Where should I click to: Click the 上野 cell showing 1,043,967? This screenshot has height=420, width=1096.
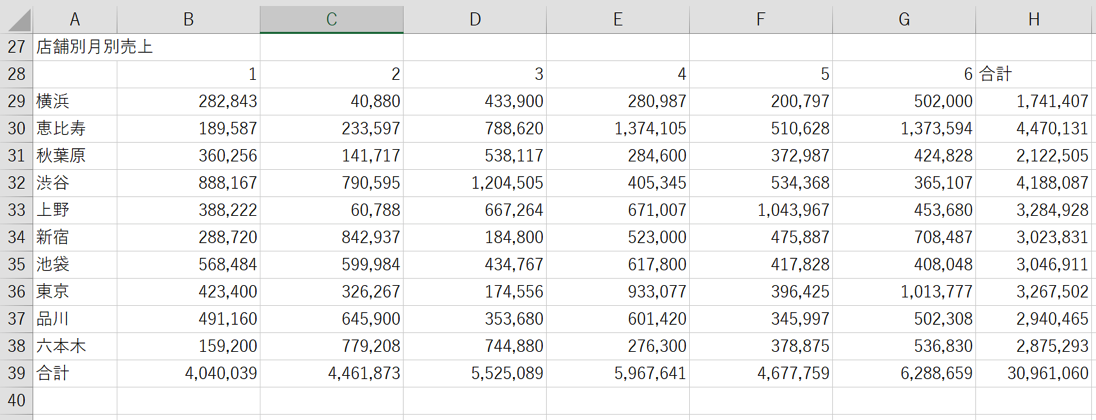tap(761, 210)
